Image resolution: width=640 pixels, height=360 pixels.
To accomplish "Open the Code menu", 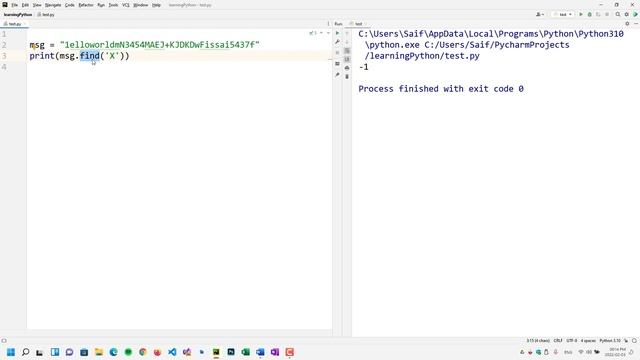I will point(70,5).
